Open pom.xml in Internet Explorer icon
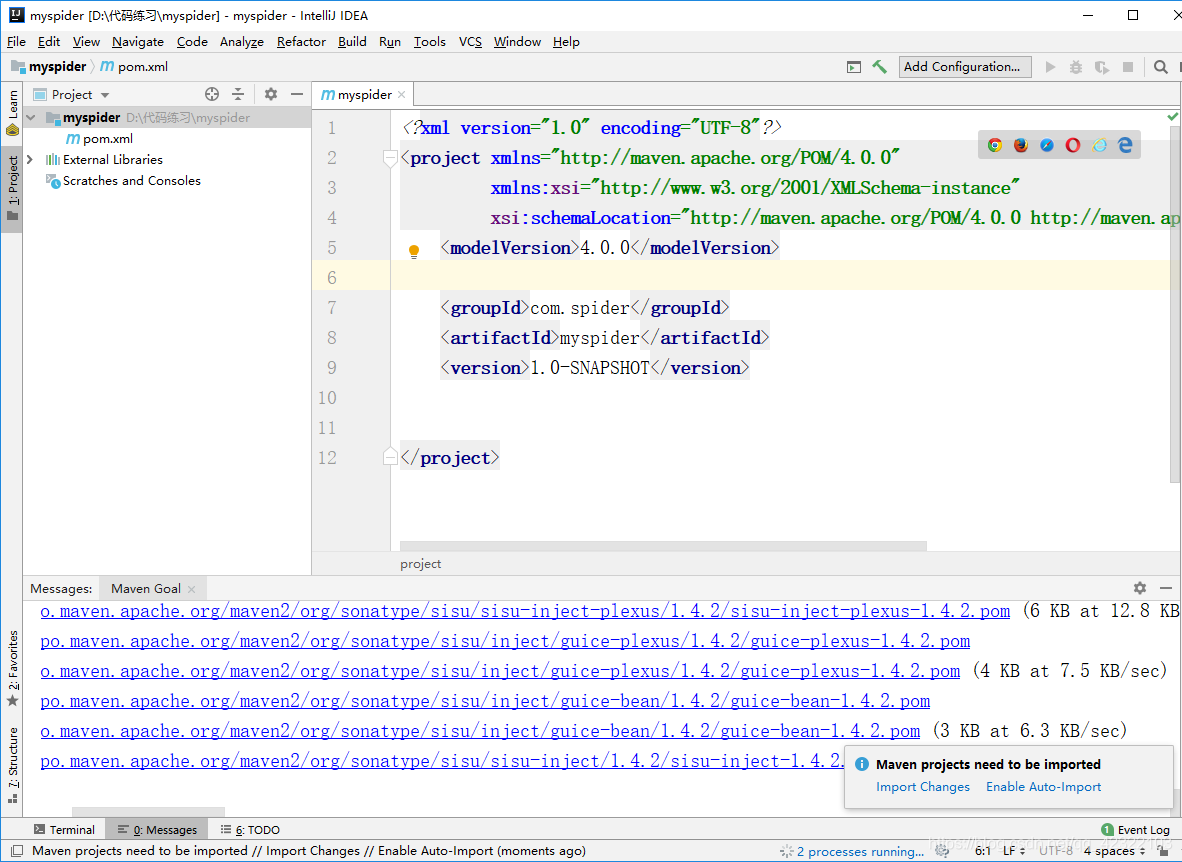This screenshot has width=1182, height=862. coord(1100,145)
